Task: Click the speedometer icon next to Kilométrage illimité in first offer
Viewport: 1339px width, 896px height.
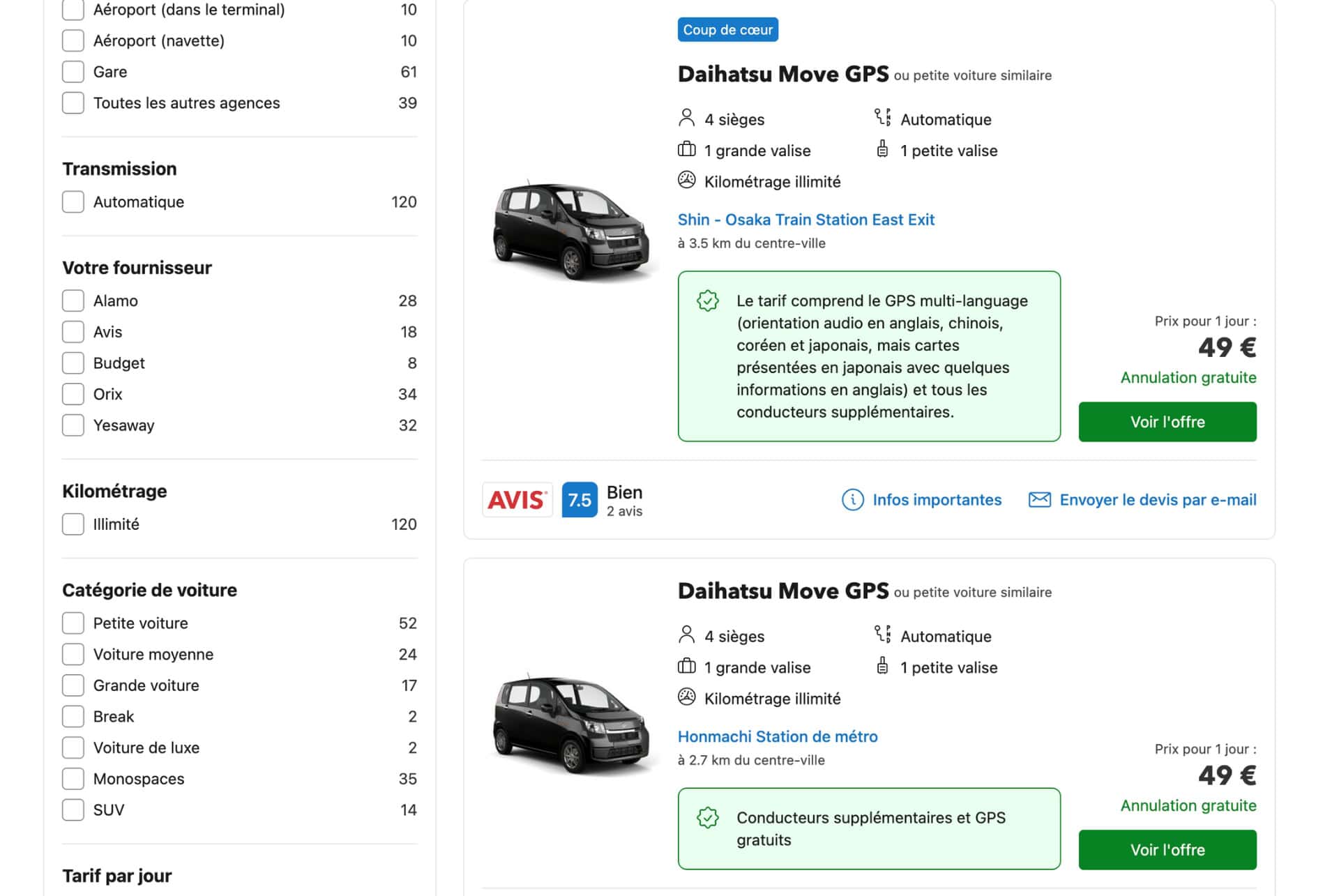Action: (x=686, y=181)
